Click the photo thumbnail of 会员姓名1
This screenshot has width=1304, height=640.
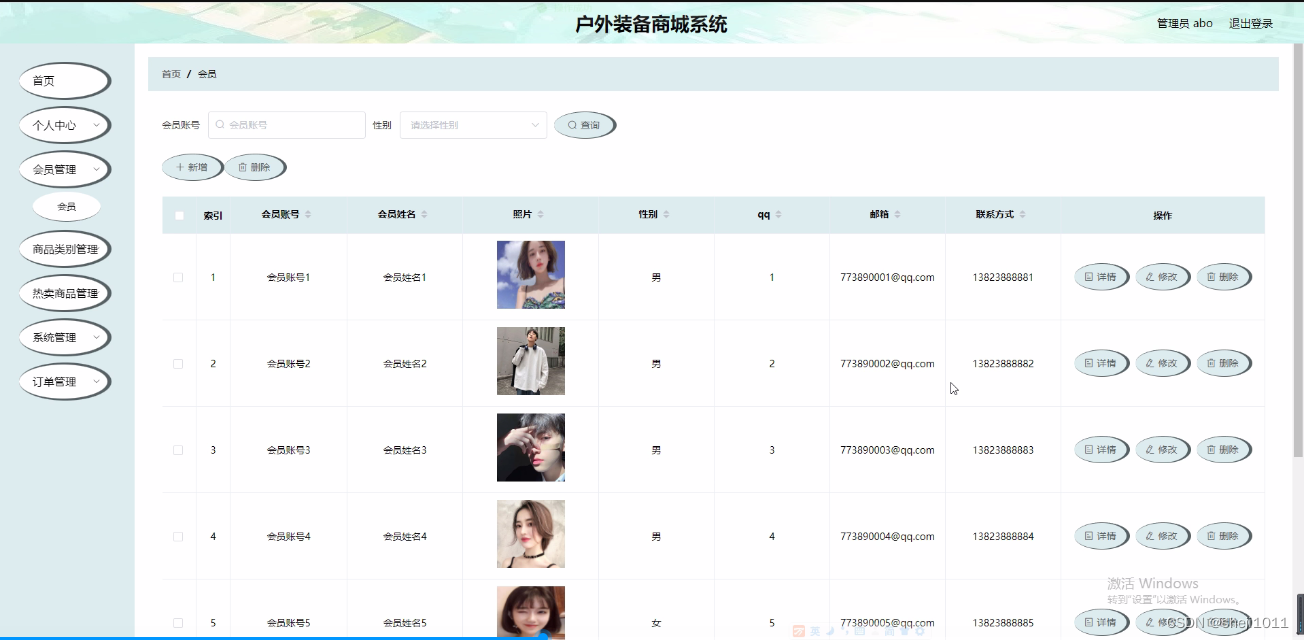(x=530, y=274)
